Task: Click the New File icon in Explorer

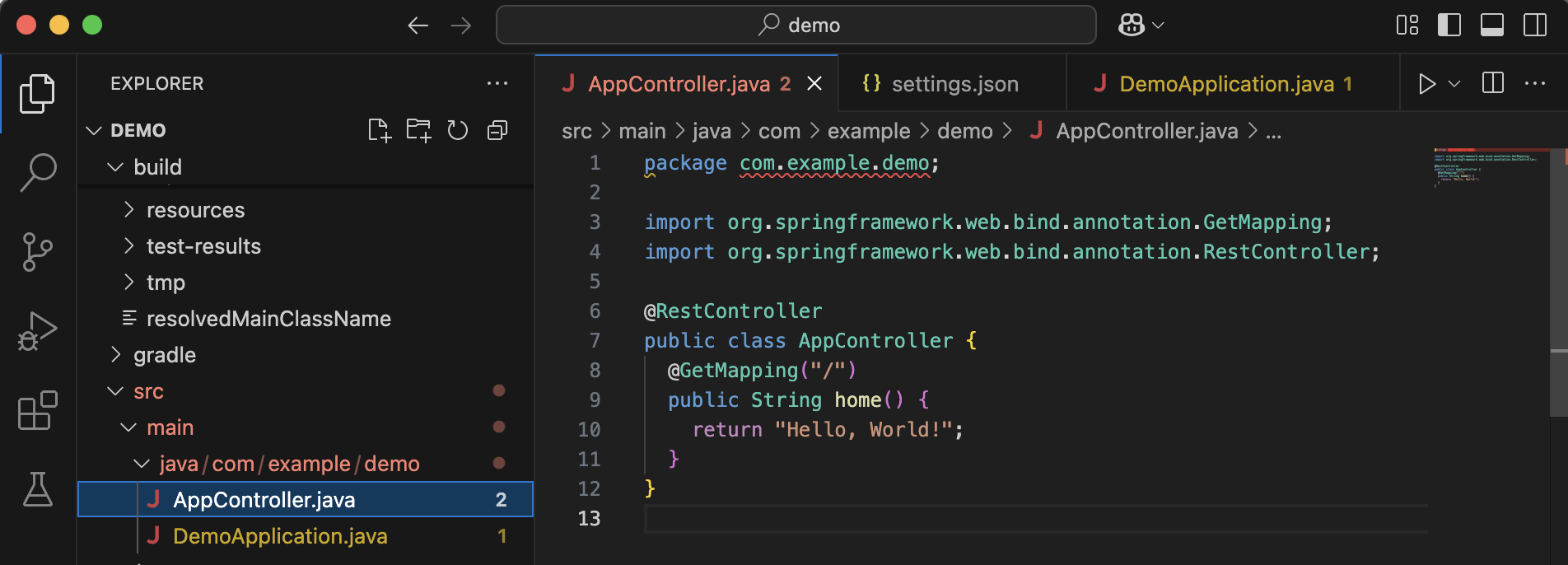Action: 379,130
